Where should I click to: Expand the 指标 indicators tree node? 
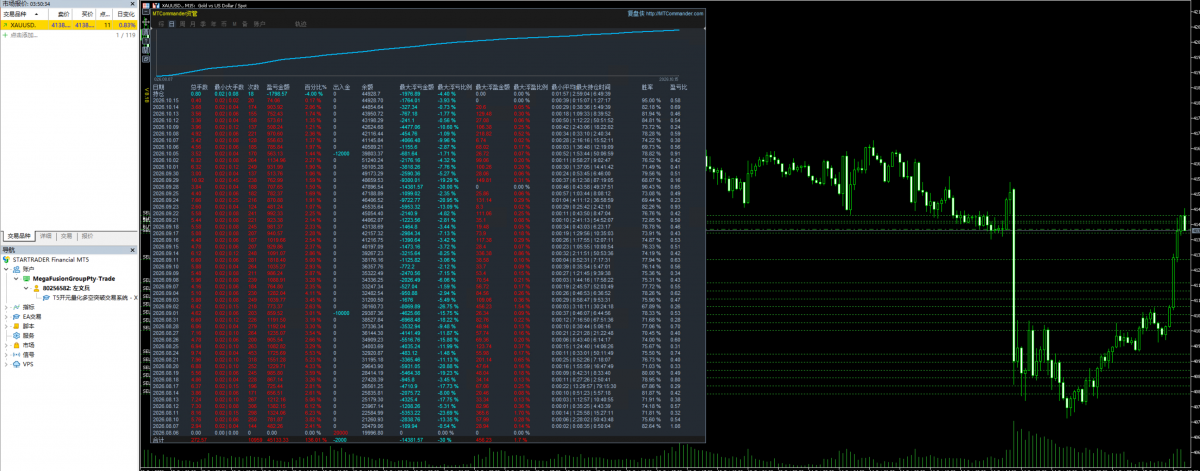[x=5, y=307]
